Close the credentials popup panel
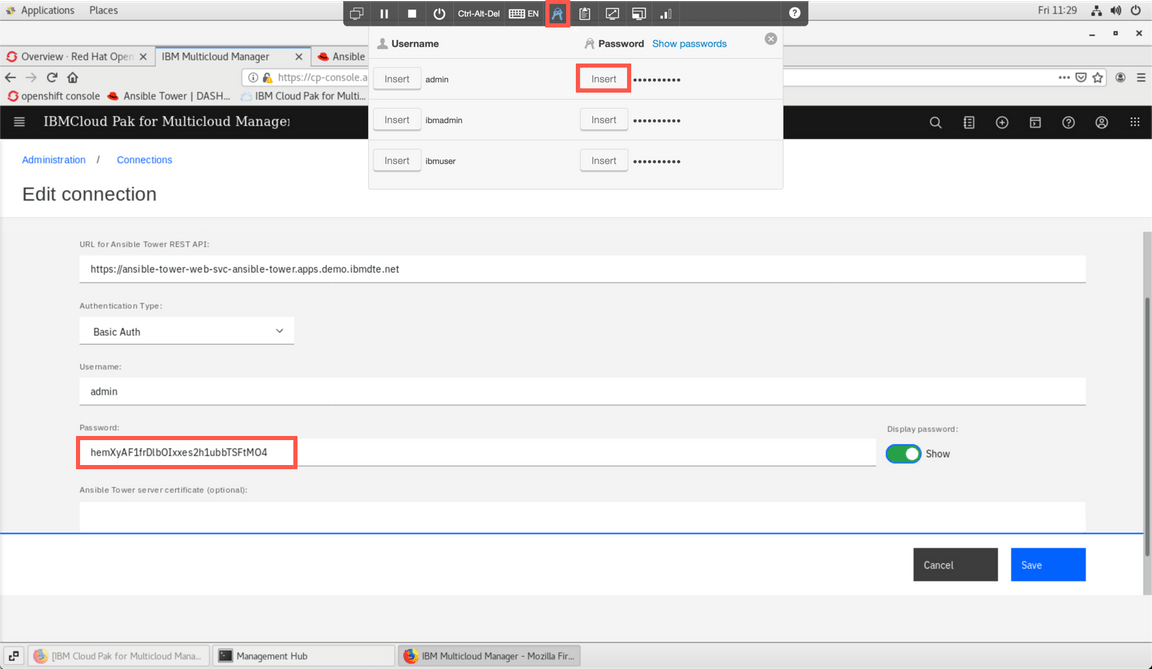 (x=771, y=39)
